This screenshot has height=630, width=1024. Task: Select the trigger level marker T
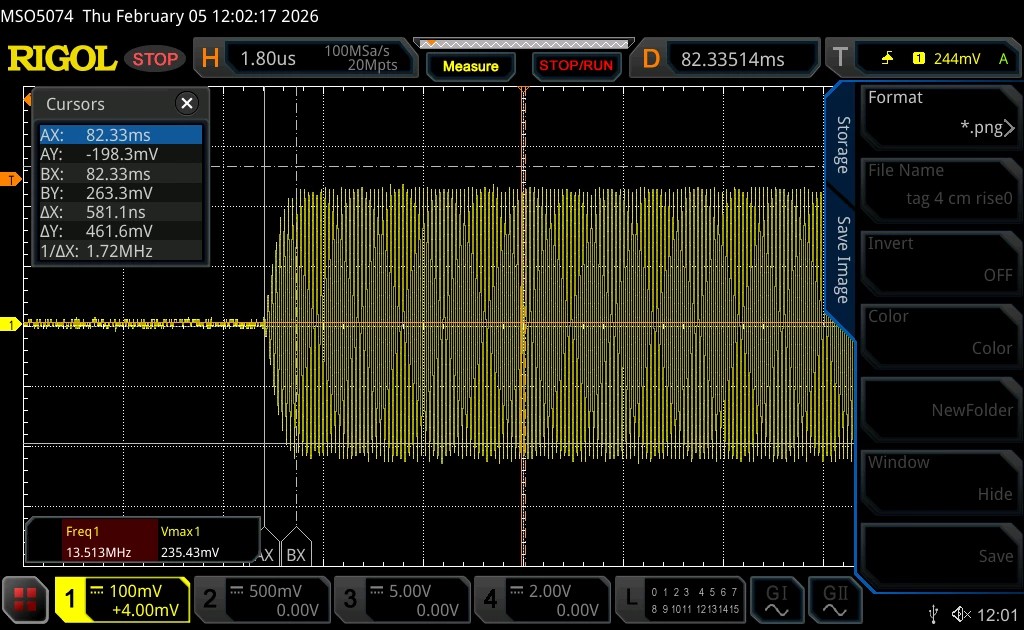coord(10,179)
